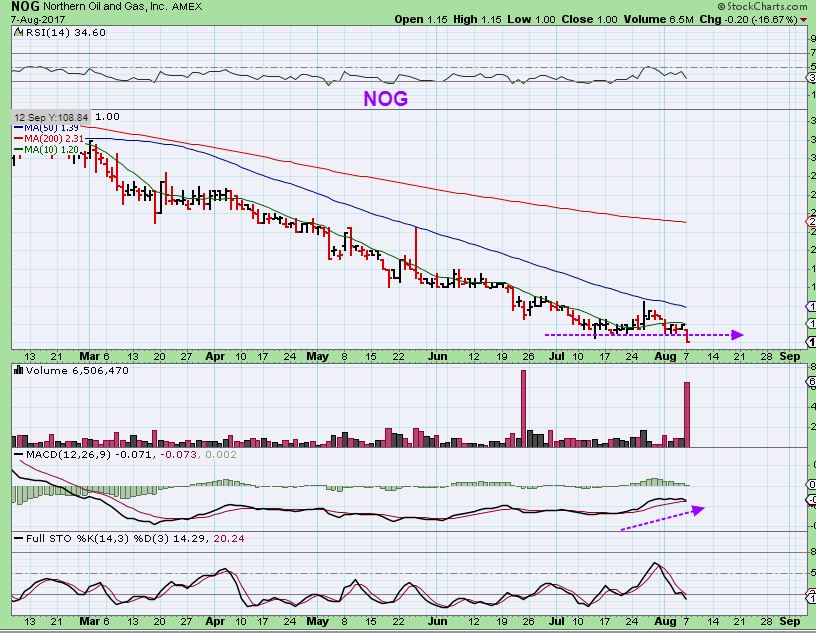Click the 'RSI(14) 34.60' legend text
This screenshot has height=633, width=816.
pos(65,32)
